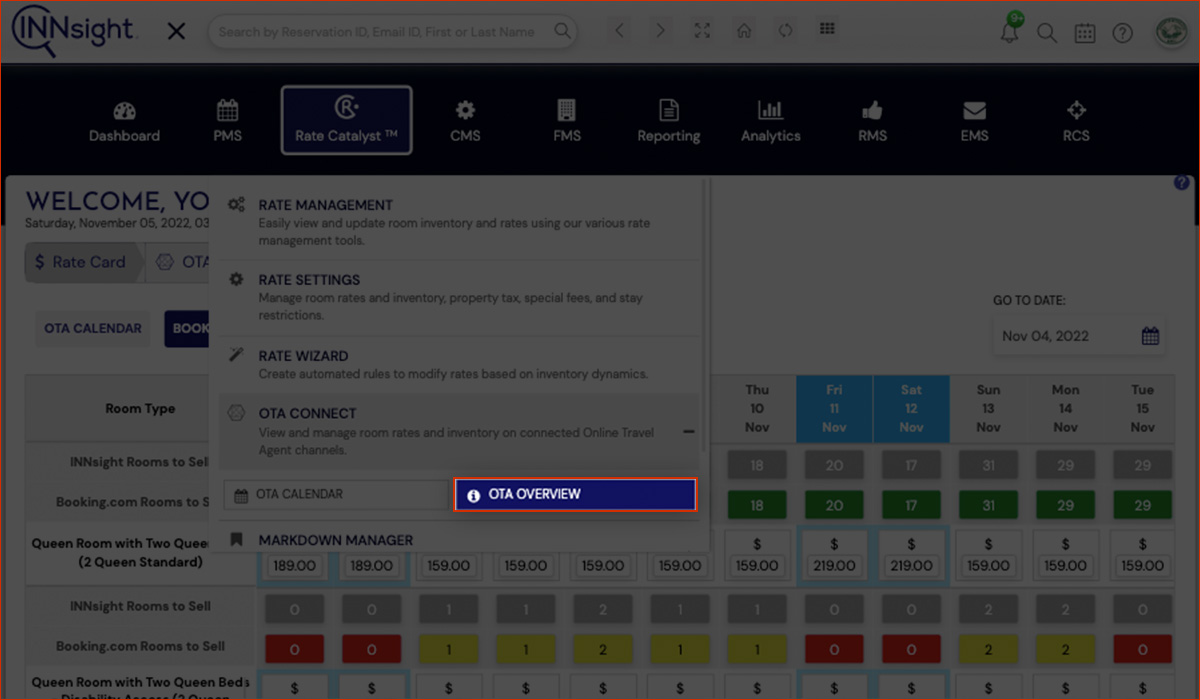Viewport: 1200px width, 700px height.
Task: Open the RMS thumbs-up module
Action: (x=872, y=122)
